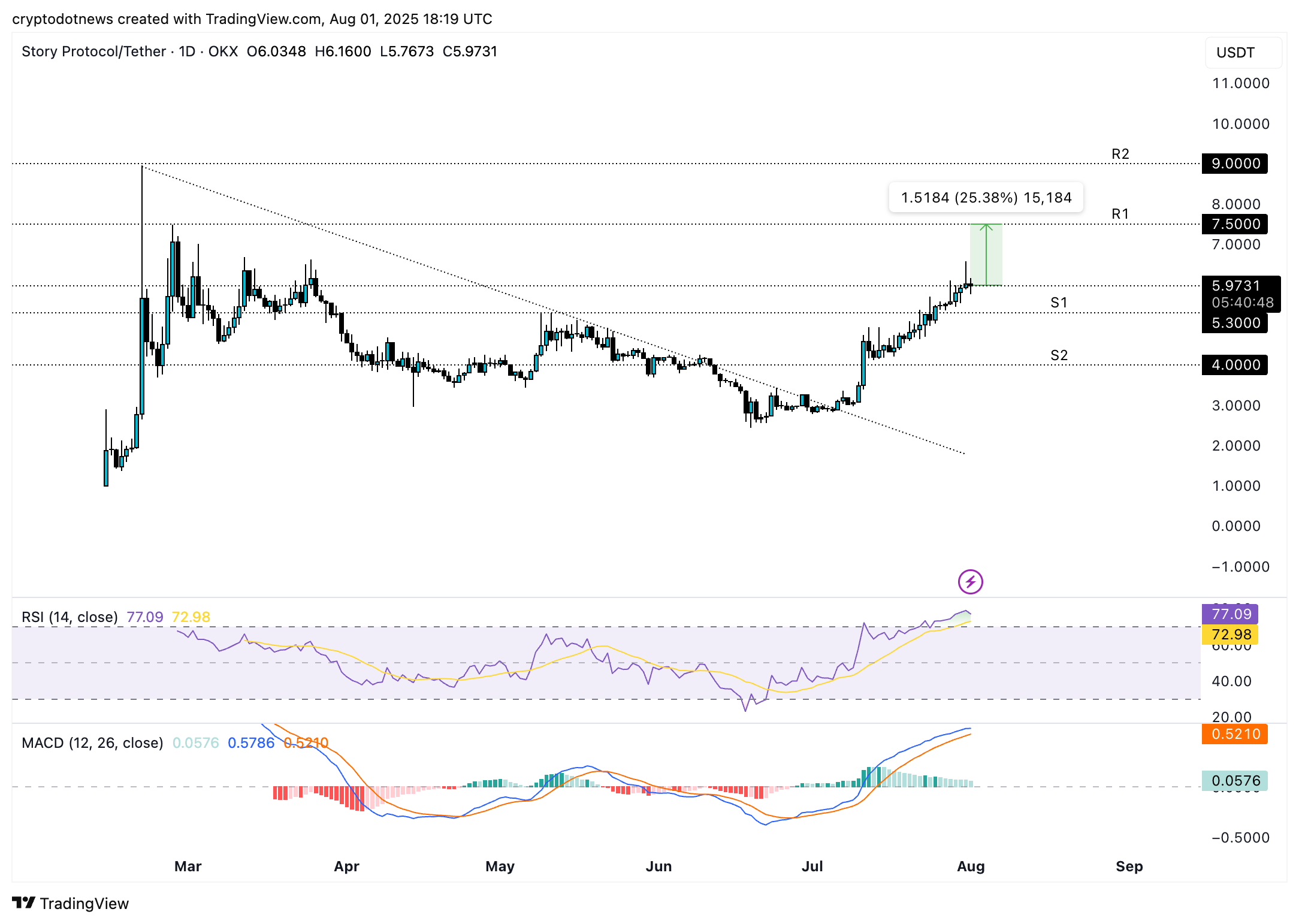This screenshot has width=1299, height=924.
Task: Click the R2 resistance line text label
Action: coord(1120,154)
